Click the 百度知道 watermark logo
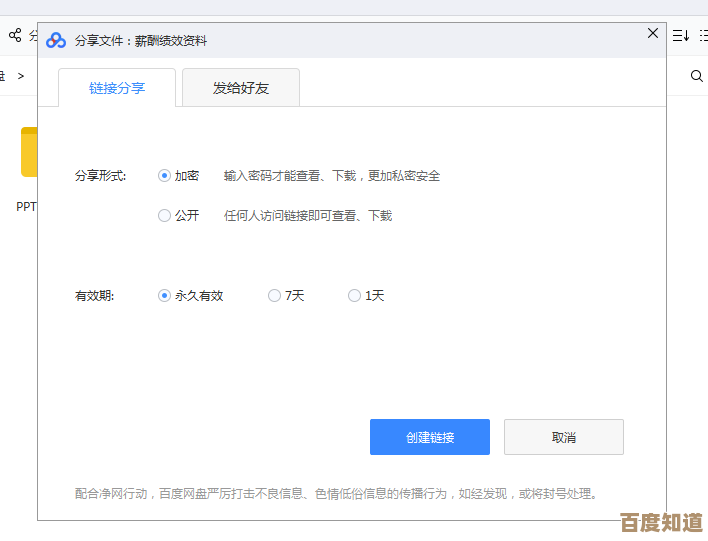The height and width of the screenshot is (541, 708). [661, 523]
